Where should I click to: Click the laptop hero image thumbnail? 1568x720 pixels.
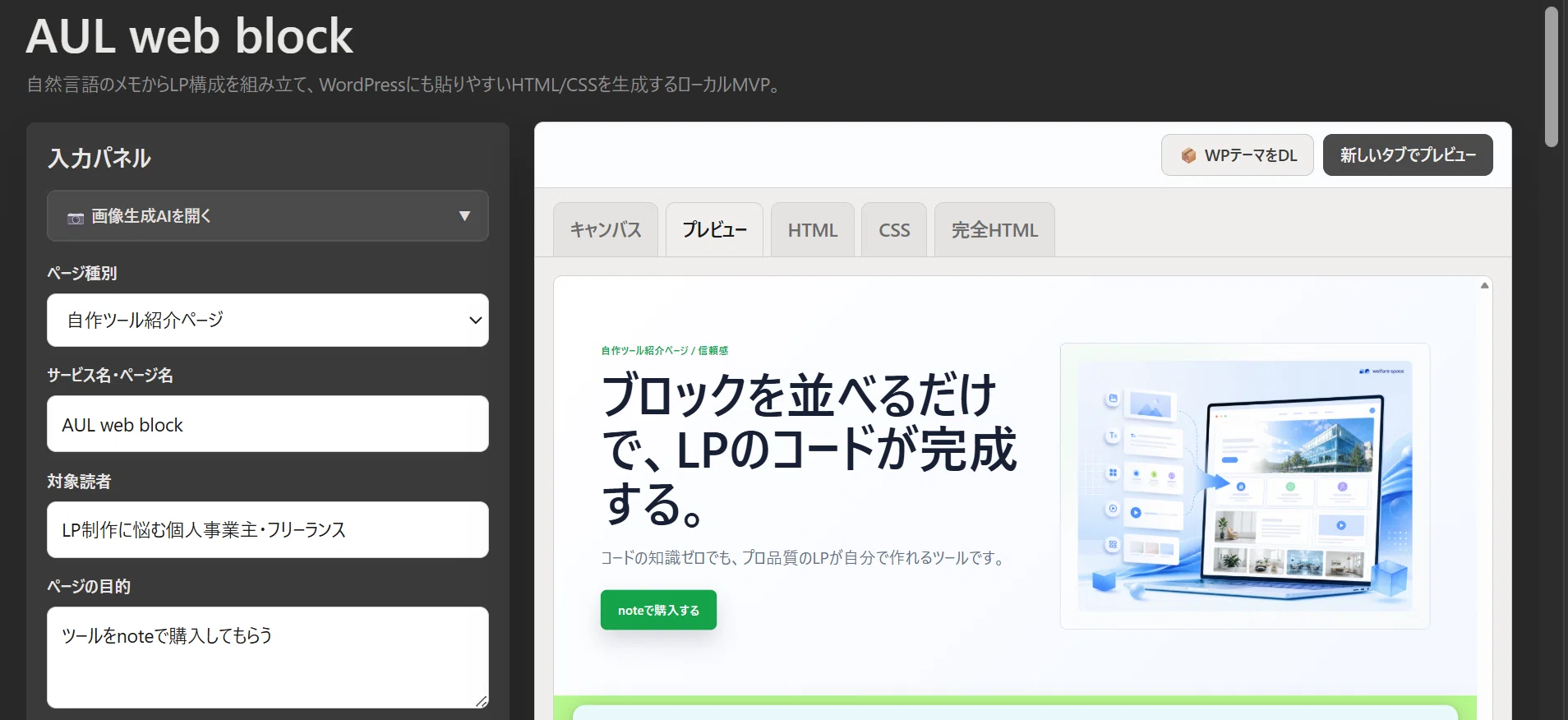1245,486
